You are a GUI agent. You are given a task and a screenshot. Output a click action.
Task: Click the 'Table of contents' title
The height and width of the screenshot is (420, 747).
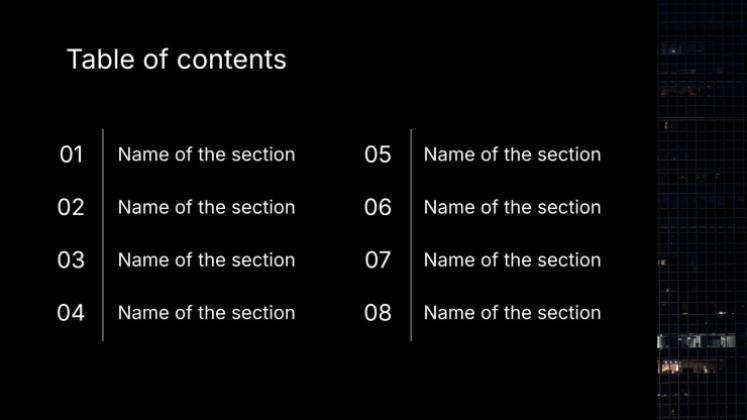click(x=176, y=60)
